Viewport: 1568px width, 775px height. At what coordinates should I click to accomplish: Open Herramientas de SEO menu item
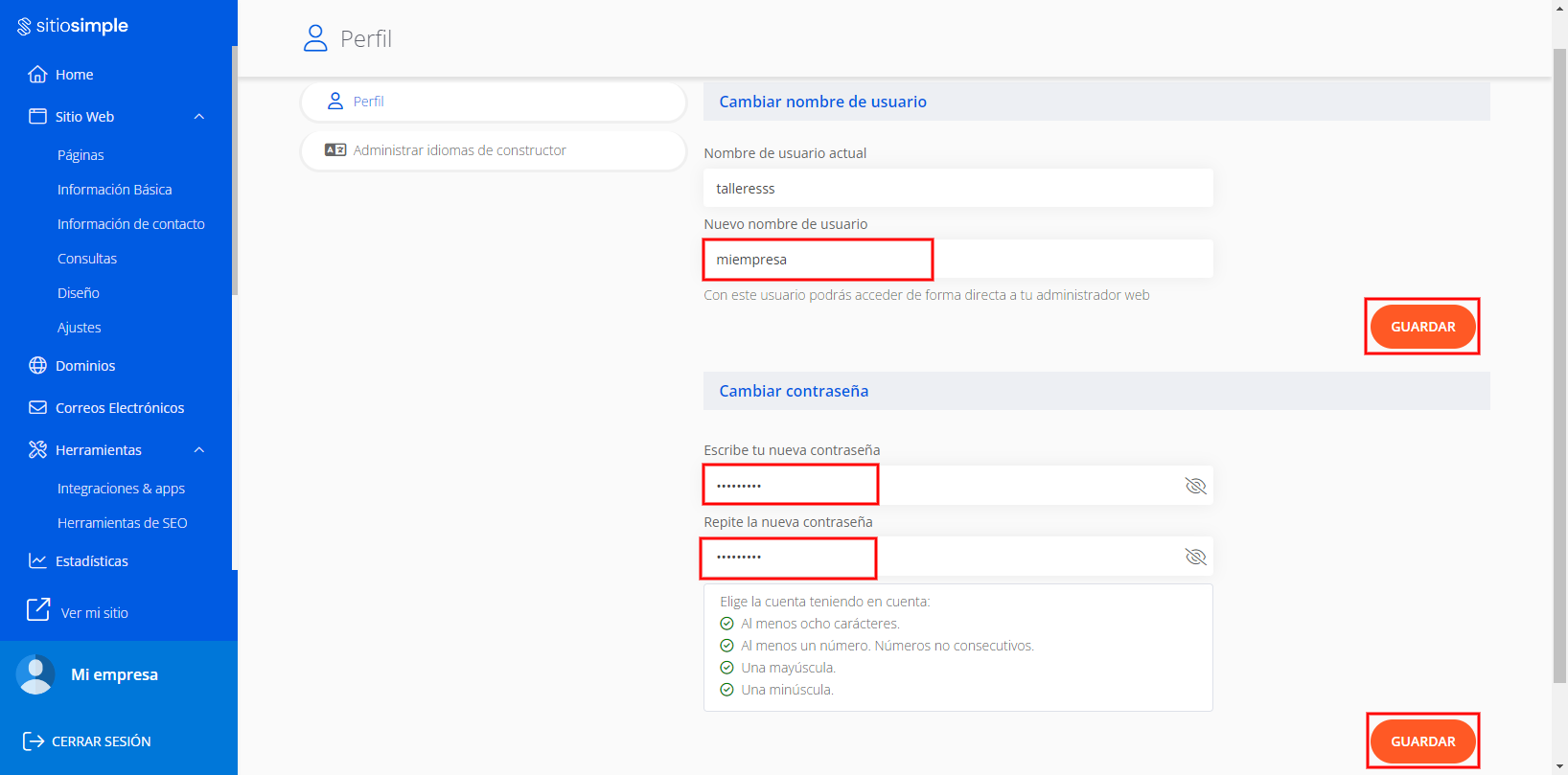[122, 523]
